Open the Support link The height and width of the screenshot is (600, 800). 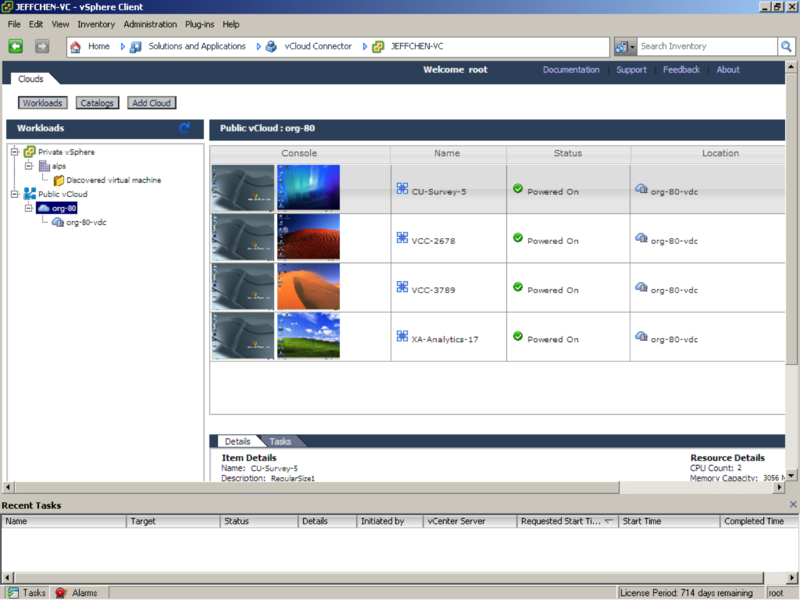pyautogui.click(x=631, y=69)
